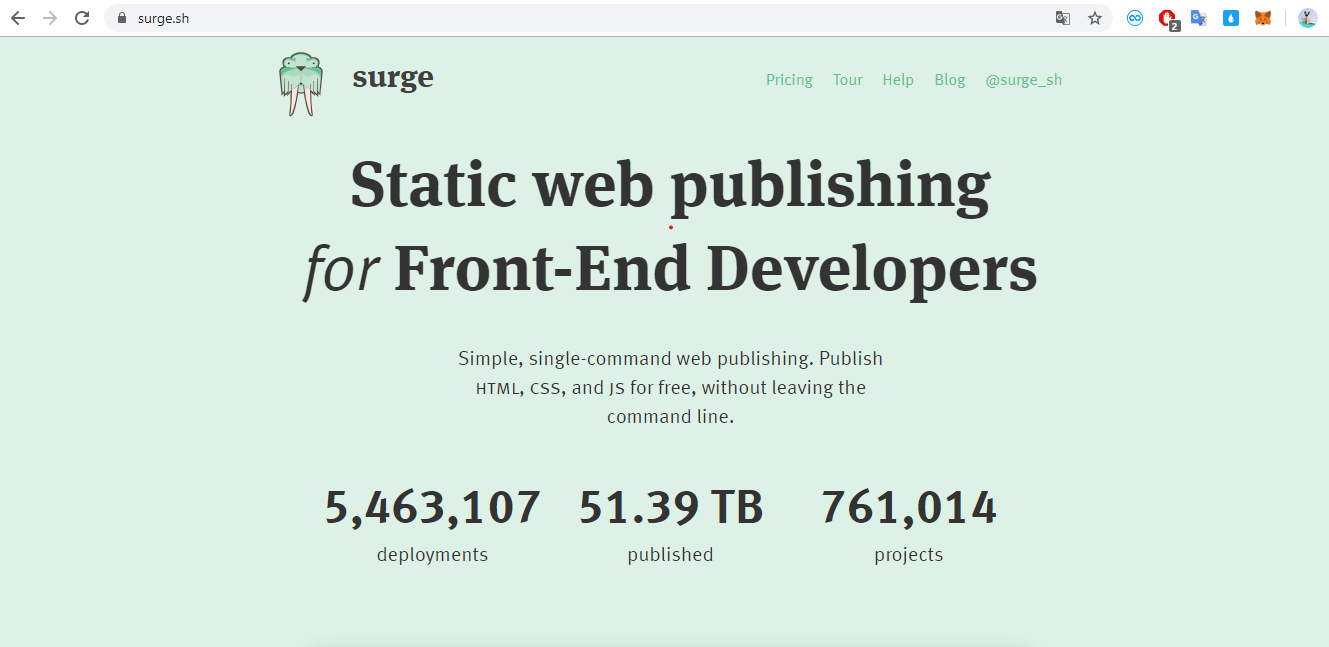The width and height of the screenshot is (1329, 647).
Task: Click the padlock site information icon
Action: [122, 18]
